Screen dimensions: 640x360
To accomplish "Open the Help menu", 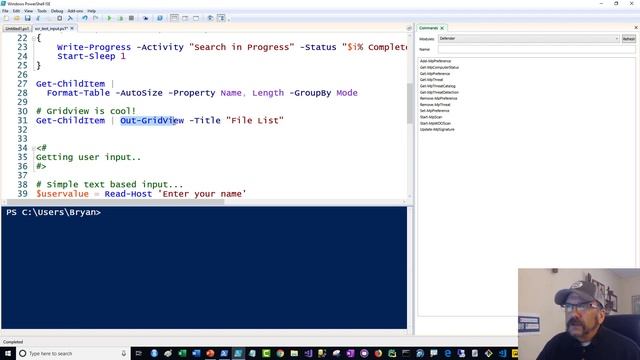I will click(x=91, y=11).
